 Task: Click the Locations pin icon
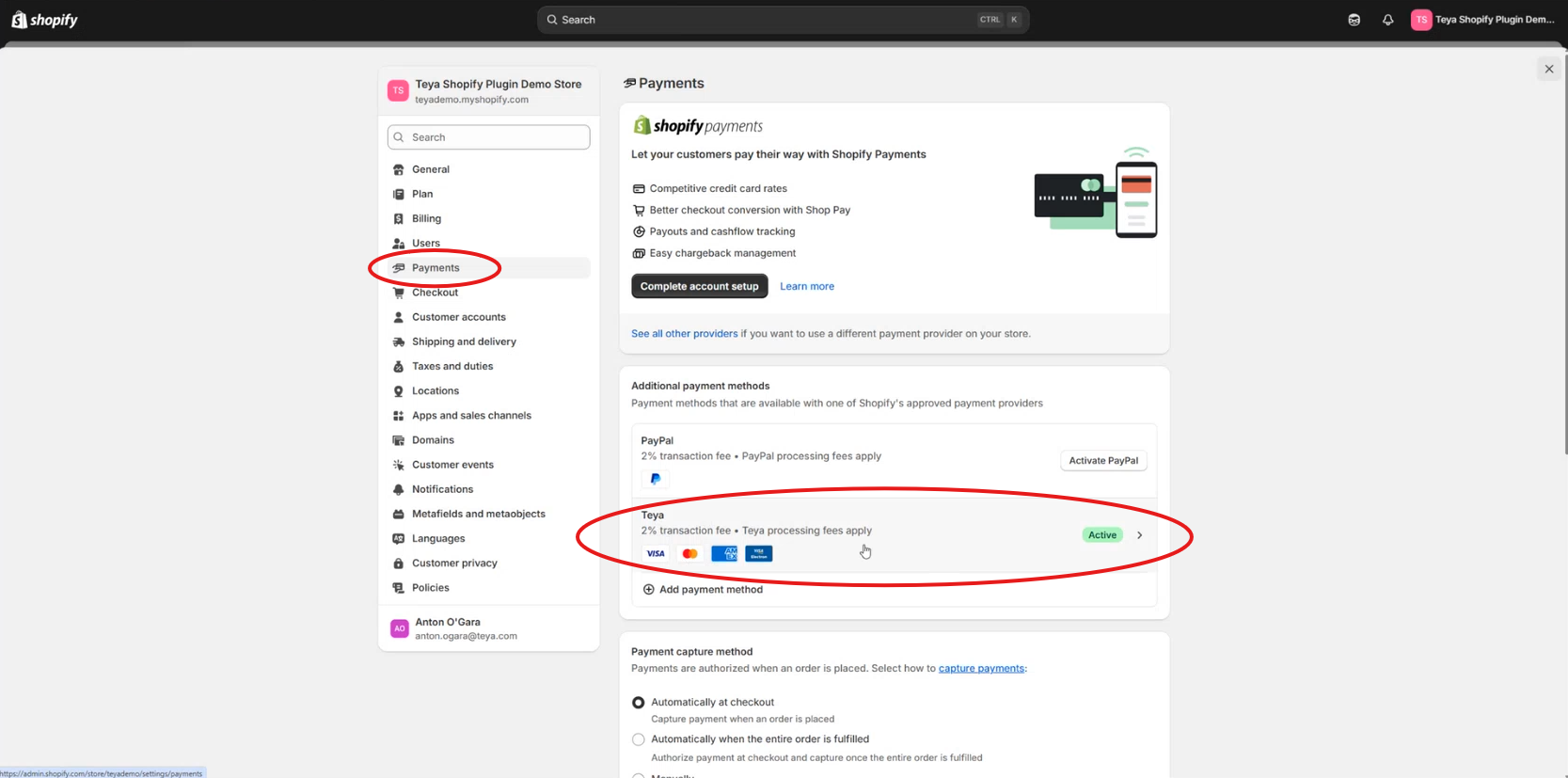pyautogui.click(x=399, y=391)
